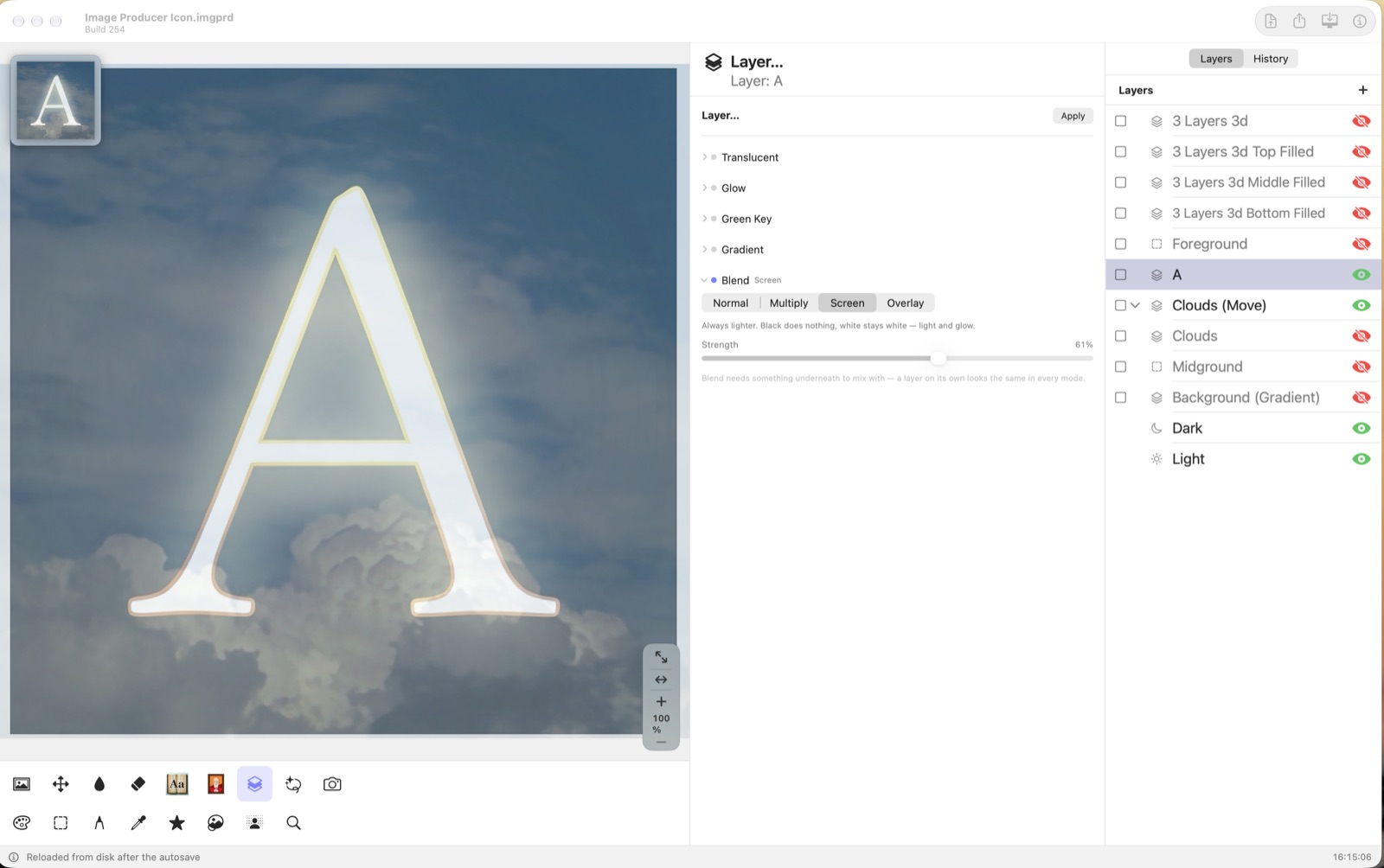The height and width of the screenshot is (868, 1384).
Task: Zoom in with the plus button
Action: 661,701
